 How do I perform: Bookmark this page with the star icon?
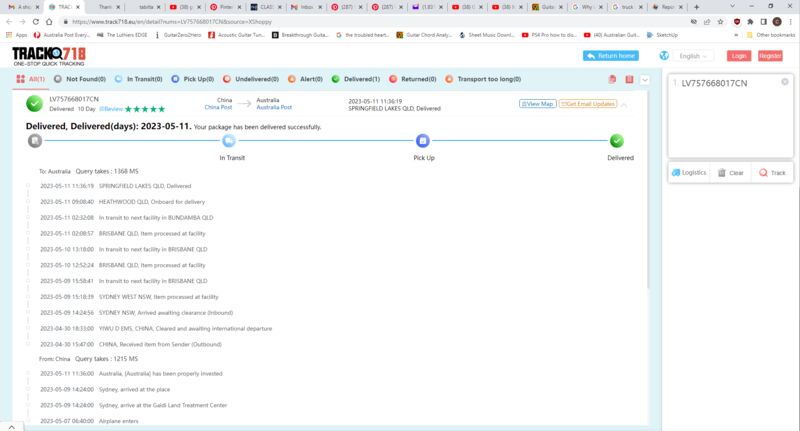coord(720,22)
